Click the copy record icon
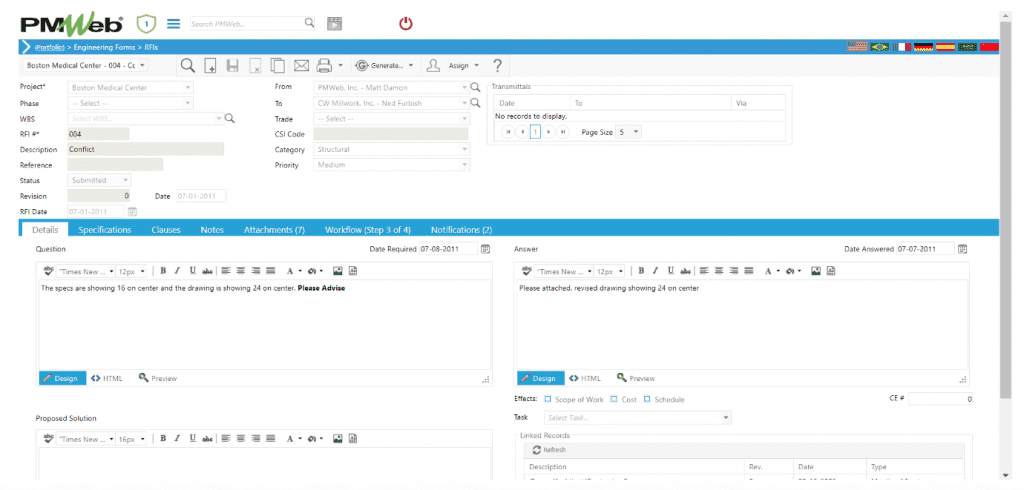 (278, 65)
